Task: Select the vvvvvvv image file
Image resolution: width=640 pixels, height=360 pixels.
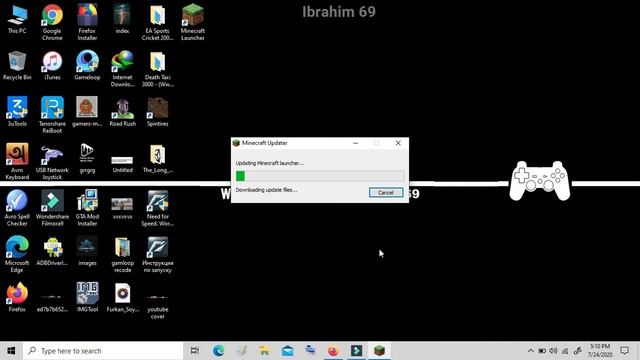Action: tap(122, 208)
